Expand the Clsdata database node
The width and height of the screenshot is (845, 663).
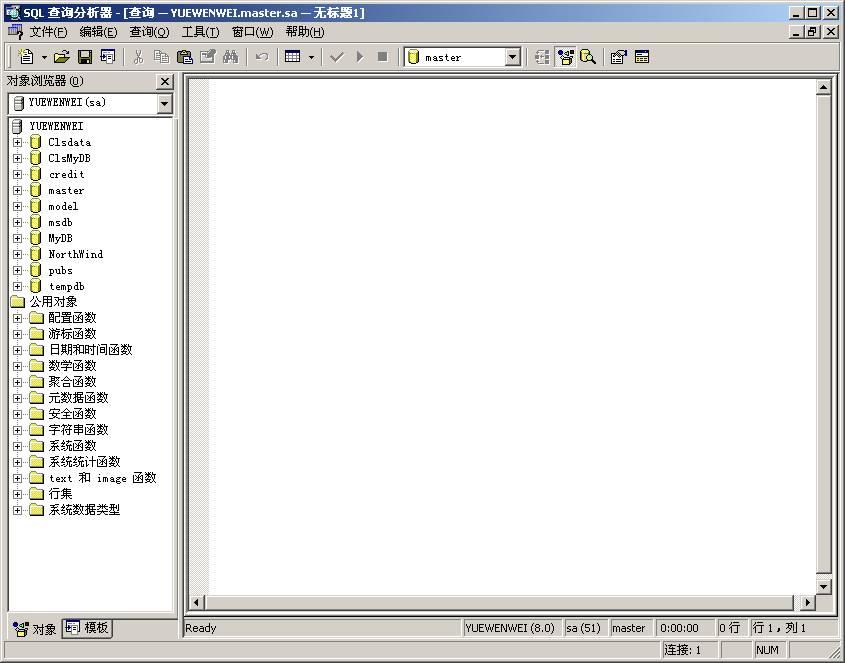point(18,142)
